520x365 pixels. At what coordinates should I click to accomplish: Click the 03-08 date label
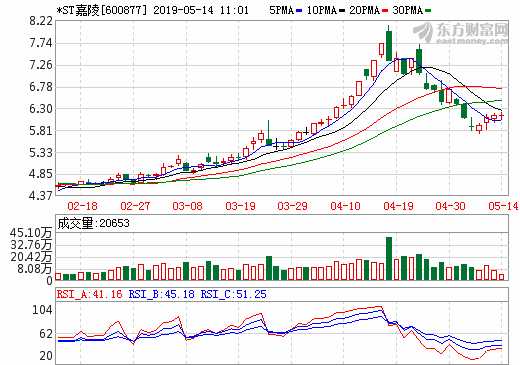click(x=187, y=206)
